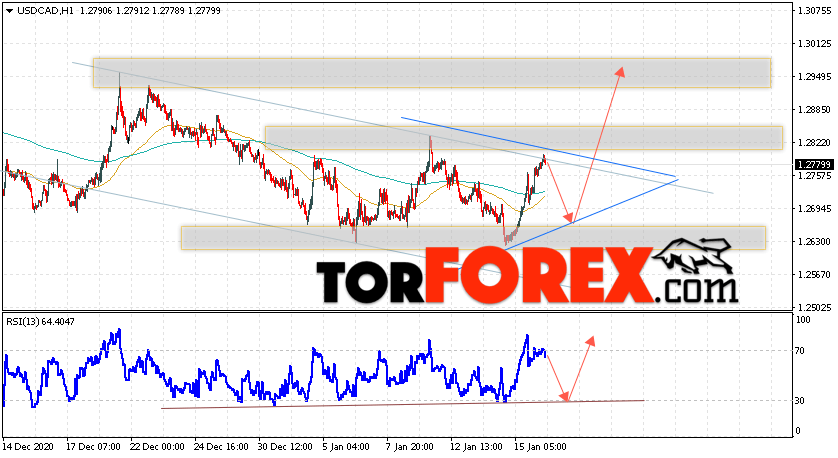Select the 1.30755 price axis label
The image size is (838, 458).
[x=814, y=11]
